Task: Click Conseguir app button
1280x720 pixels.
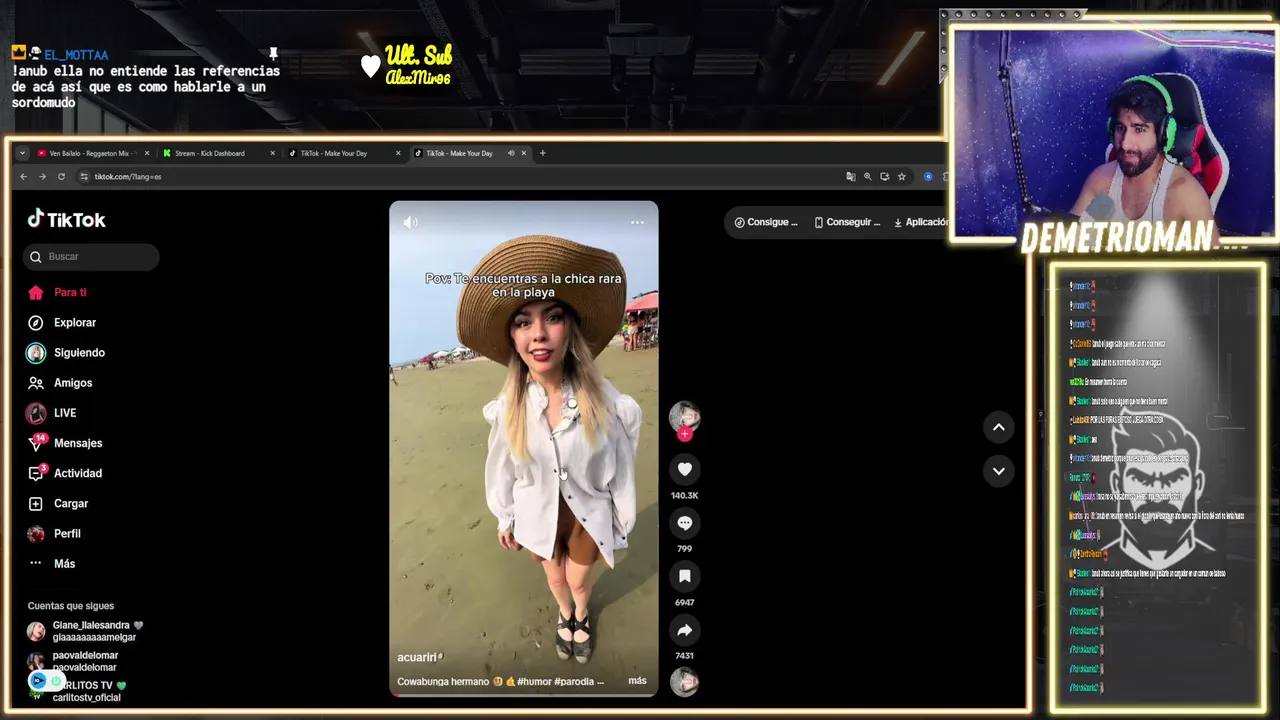Action: [x=848, y=222]
